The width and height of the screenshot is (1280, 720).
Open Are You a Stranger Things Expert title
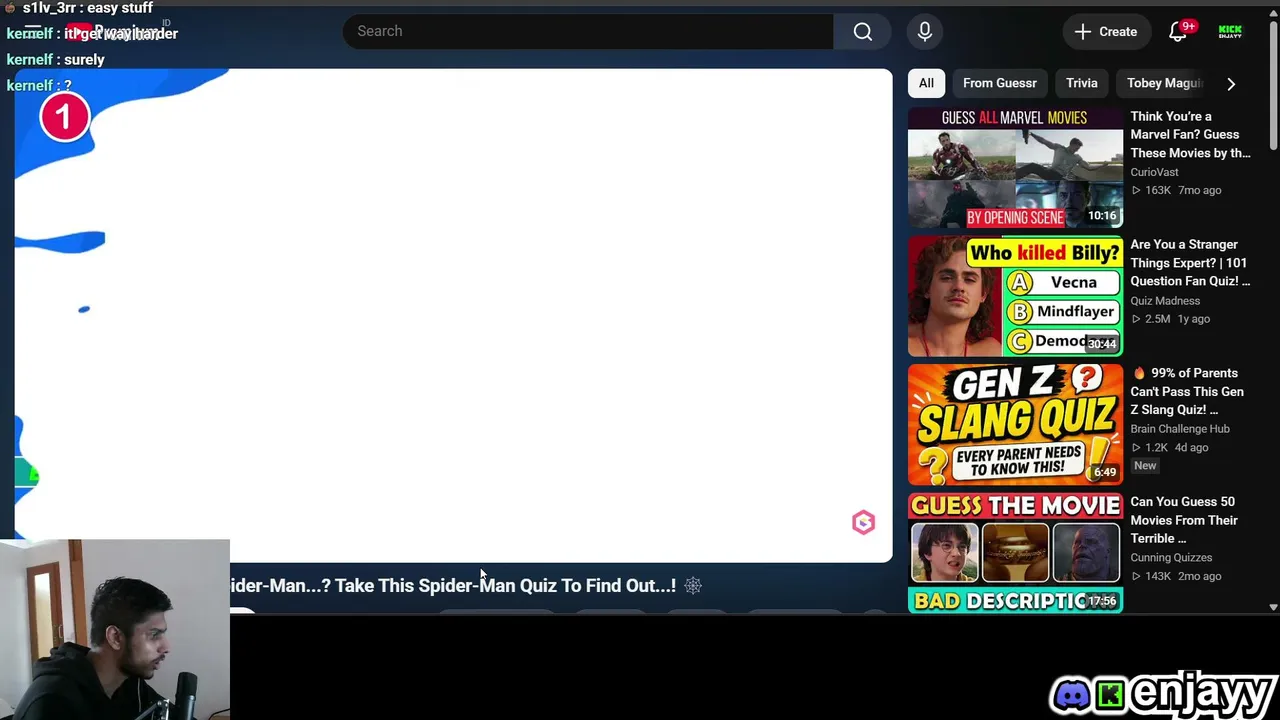(x=1190, y=263)
